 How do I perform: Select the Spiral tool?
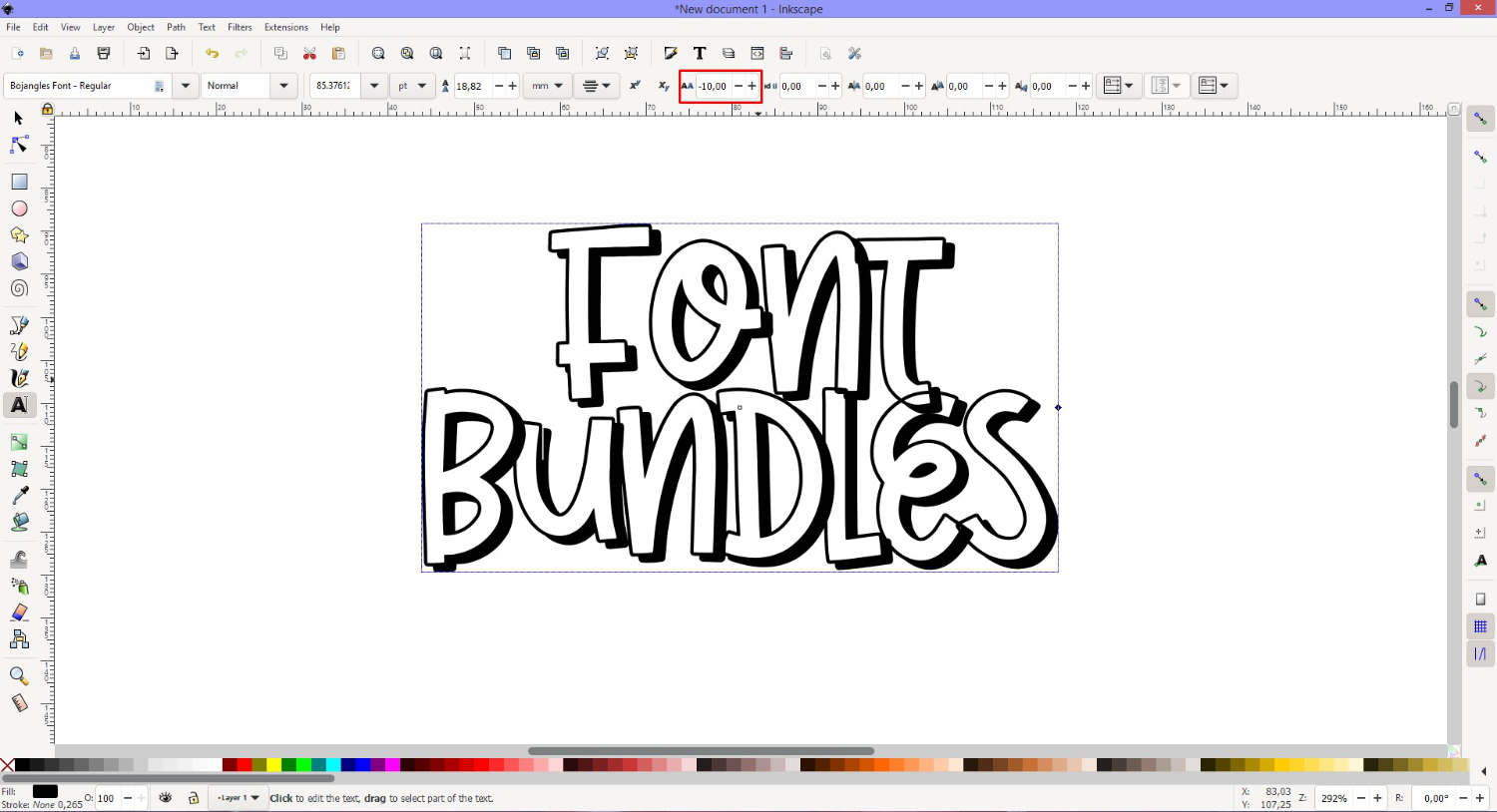point(19,288)
